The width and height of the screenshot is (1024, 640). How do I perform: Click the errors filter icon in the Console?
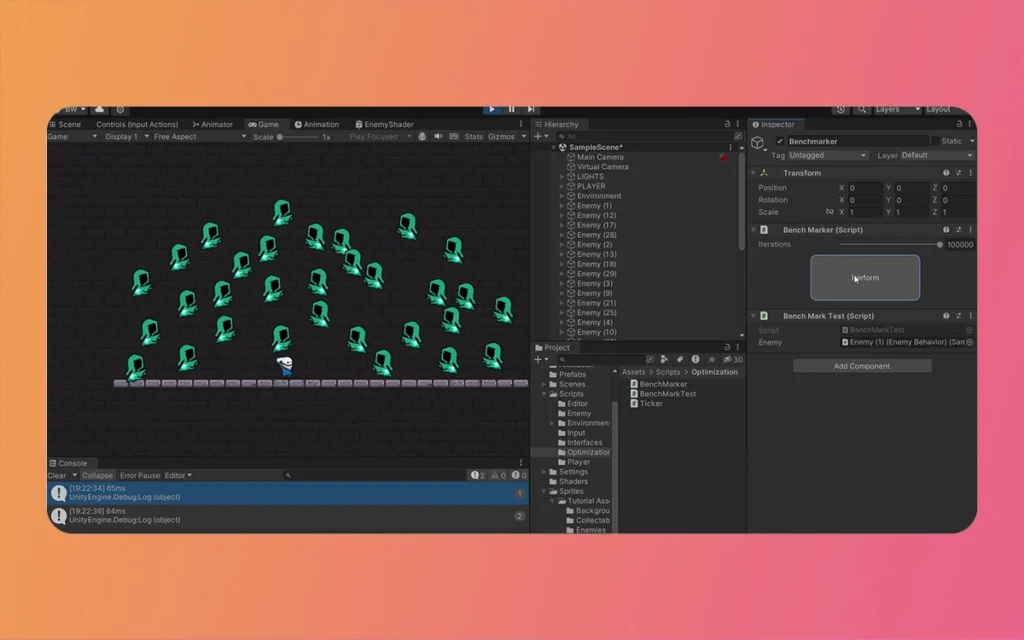(x=513, y=475)
